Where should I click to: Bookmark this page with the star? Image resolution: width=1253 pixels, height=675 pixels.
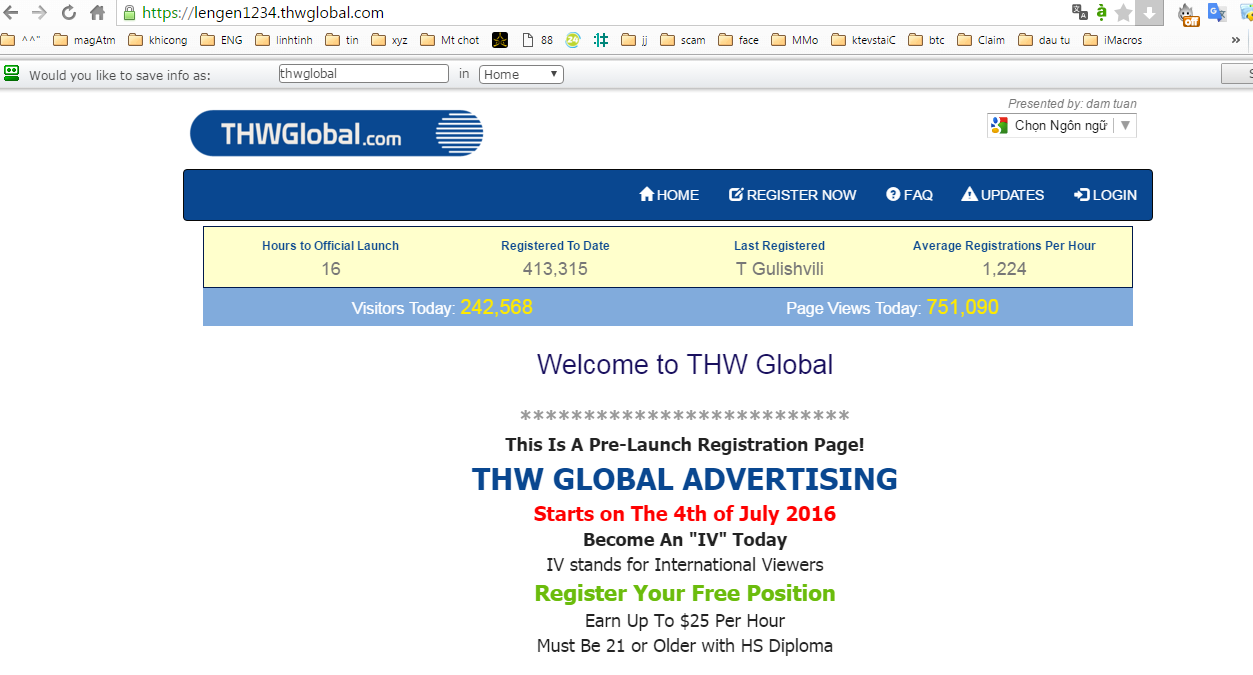pos(1124,13)
